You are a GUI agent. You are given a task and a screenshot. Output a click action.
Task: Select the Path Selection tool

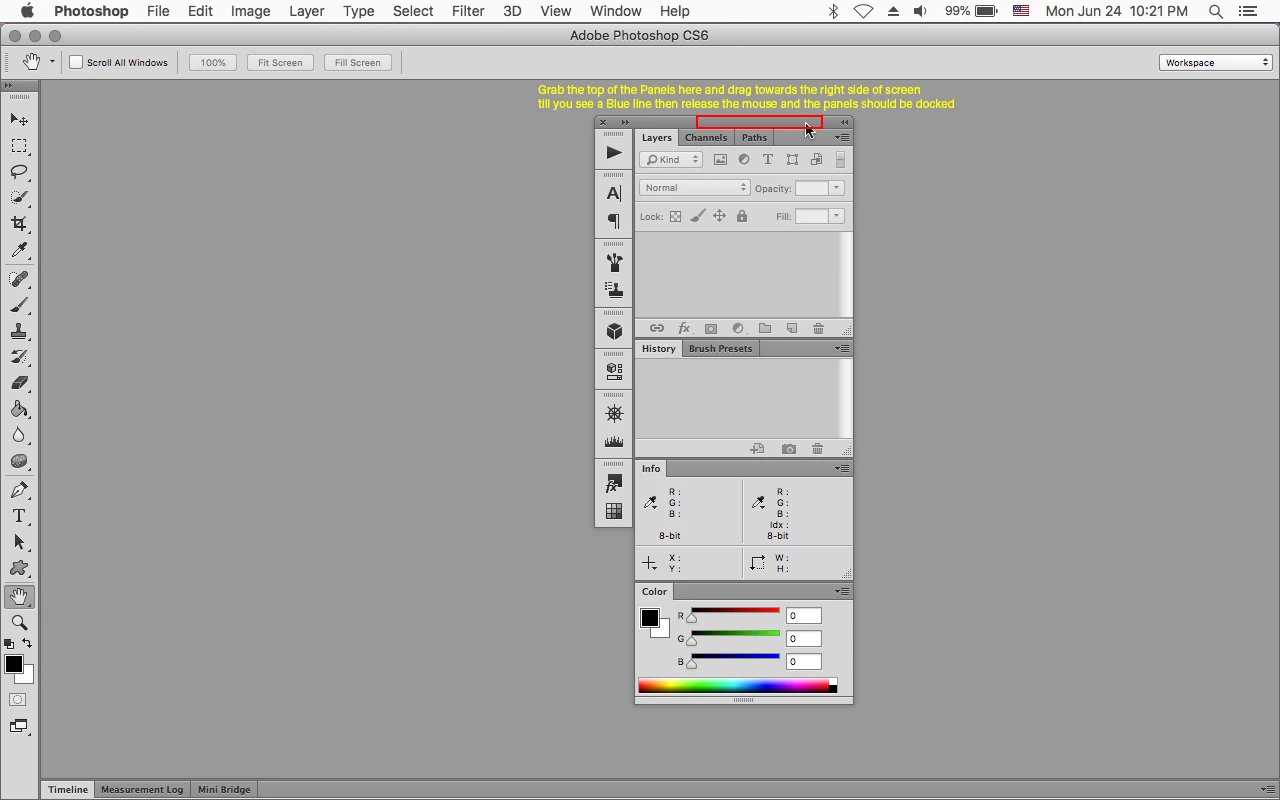[19, 542]
